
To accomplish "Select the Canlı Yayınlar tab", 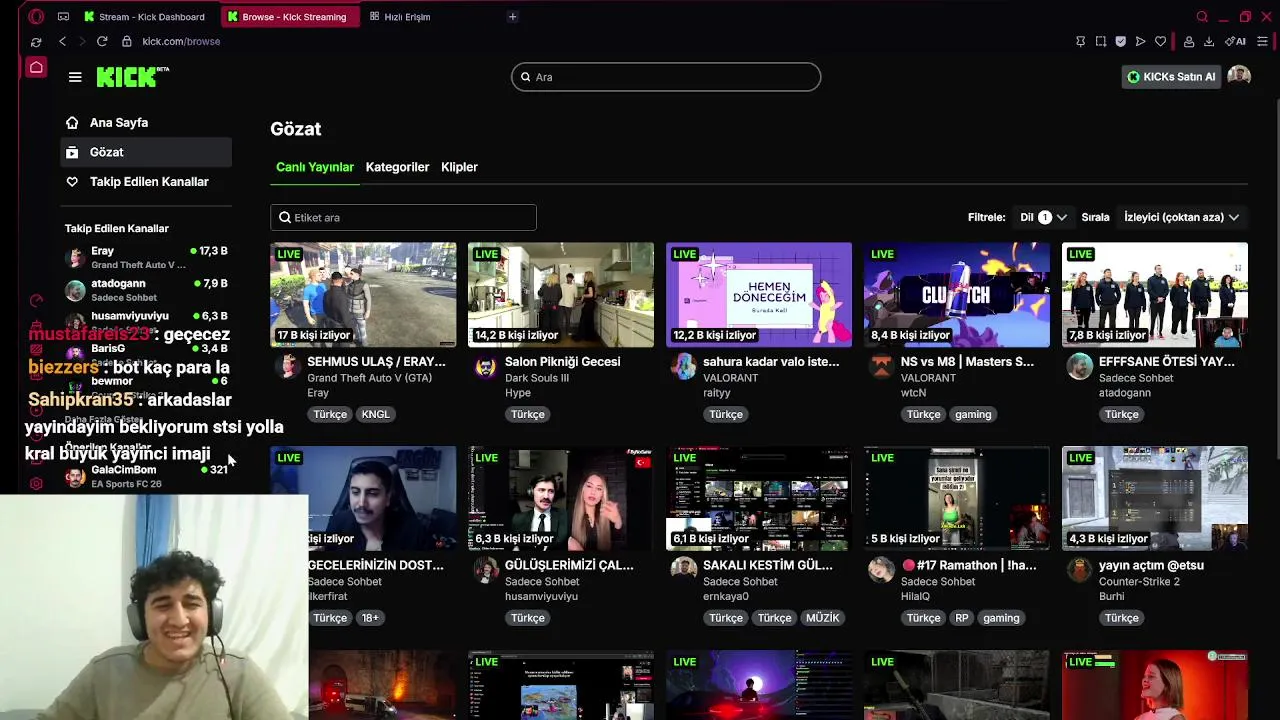I will pyautogui.click(x=315, y=167).
